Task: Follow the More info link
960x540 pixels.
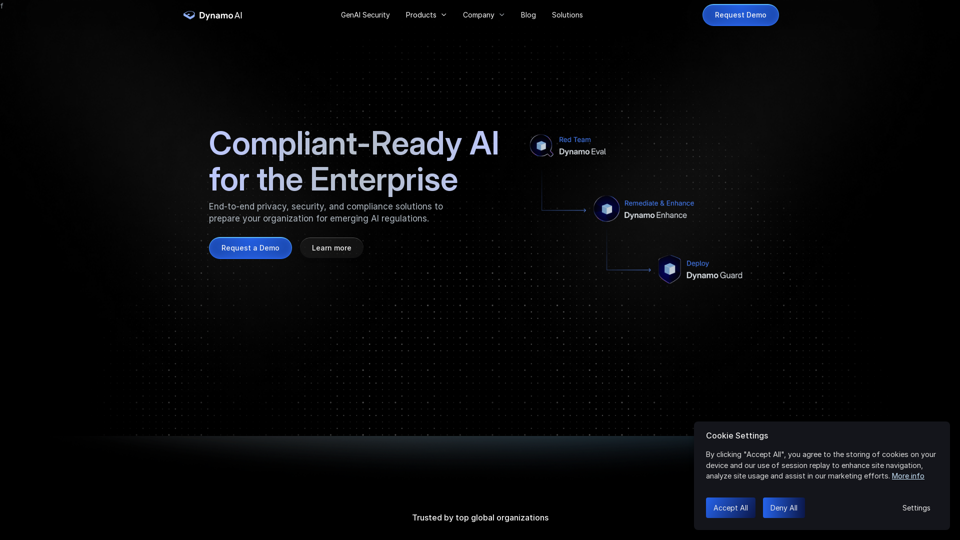Action: (x=907, y=476)
